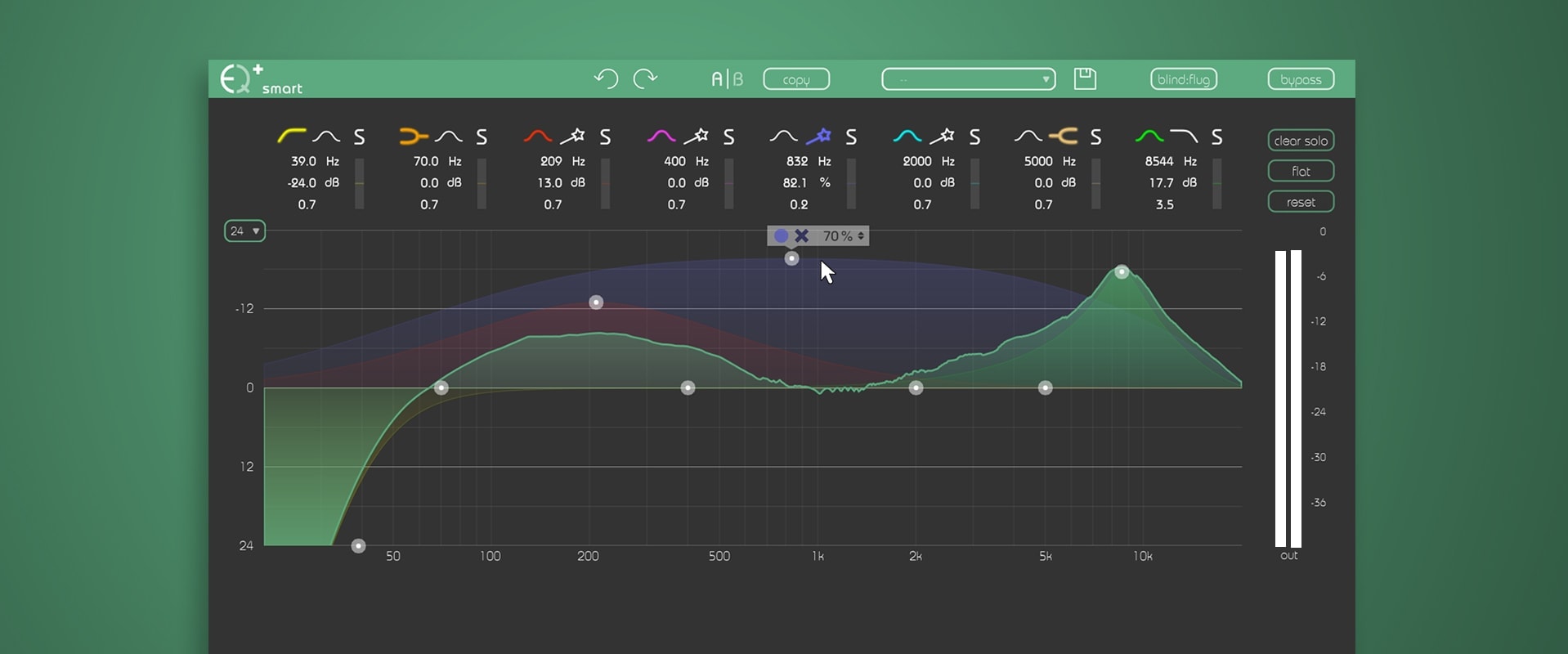Click the EQ node on the zero line at 5k
The height and width of the screenshot is (654, 1568).
coord(1045,387)
